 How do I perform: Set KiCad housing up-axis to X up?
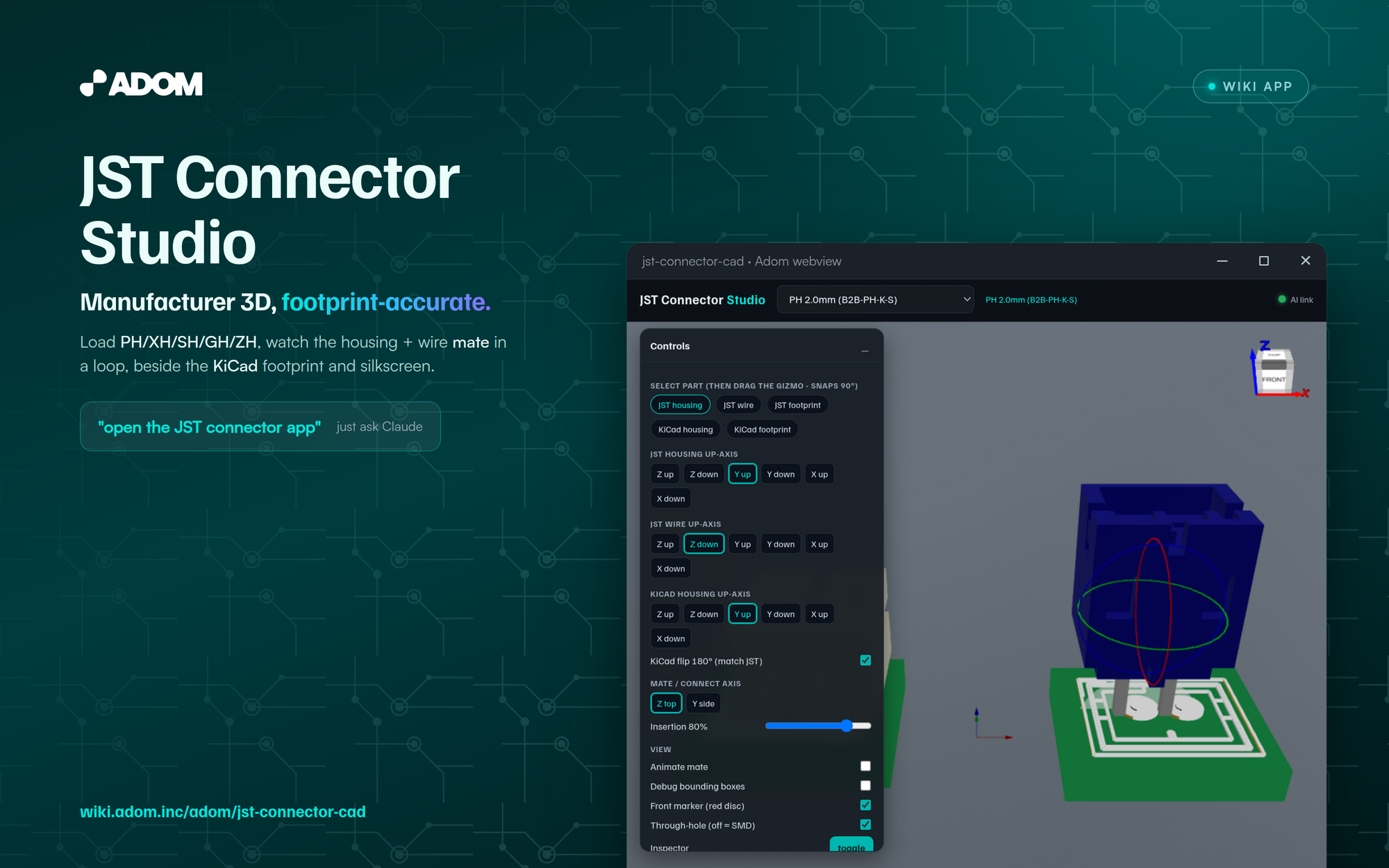click(819, 614)
